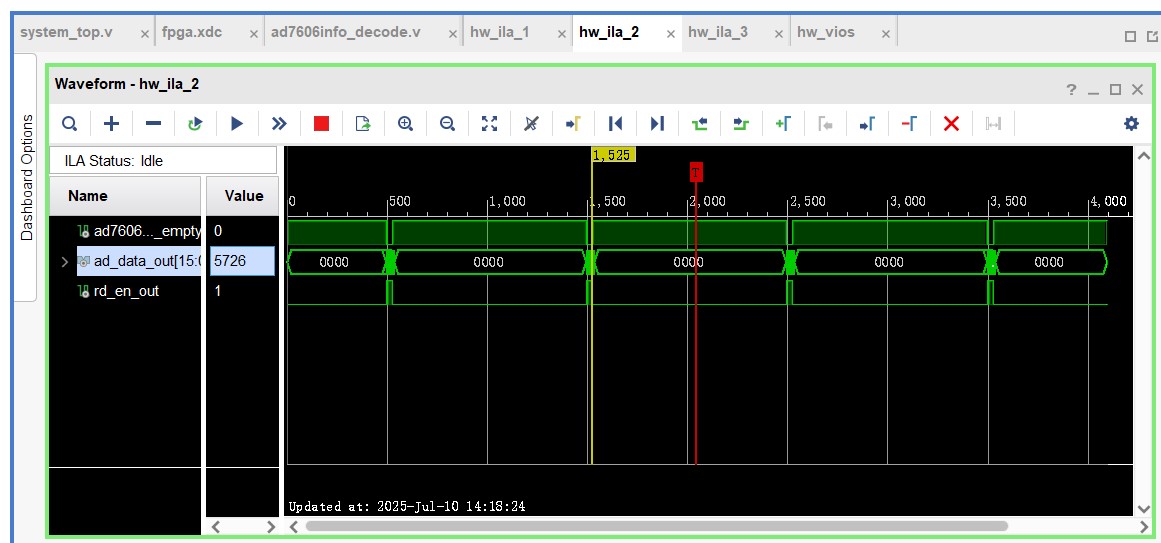Screen dimensions: 1161x543
Task: Close the hw_vios tab
Action: coord(884,34)
